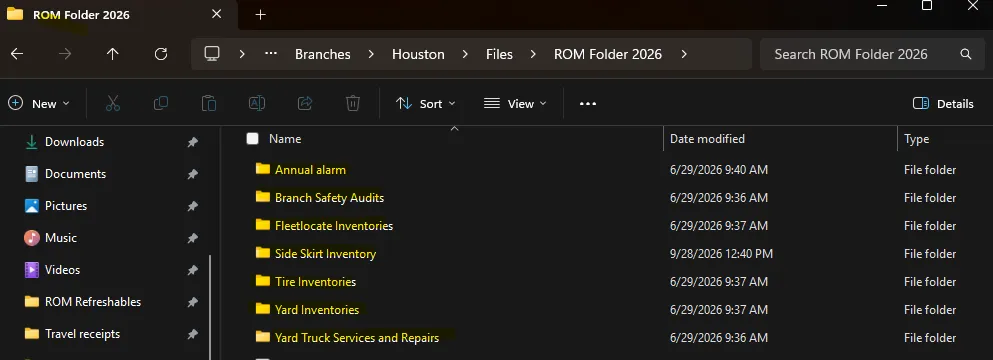Click the search magnifier icon
This screenshot has width=993, height=360.
[966, 55]
